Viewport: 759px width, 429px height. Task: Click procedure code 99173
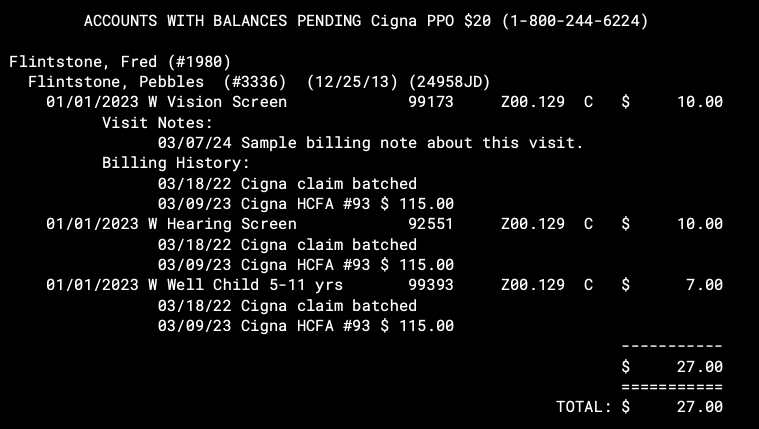point(431,102)
